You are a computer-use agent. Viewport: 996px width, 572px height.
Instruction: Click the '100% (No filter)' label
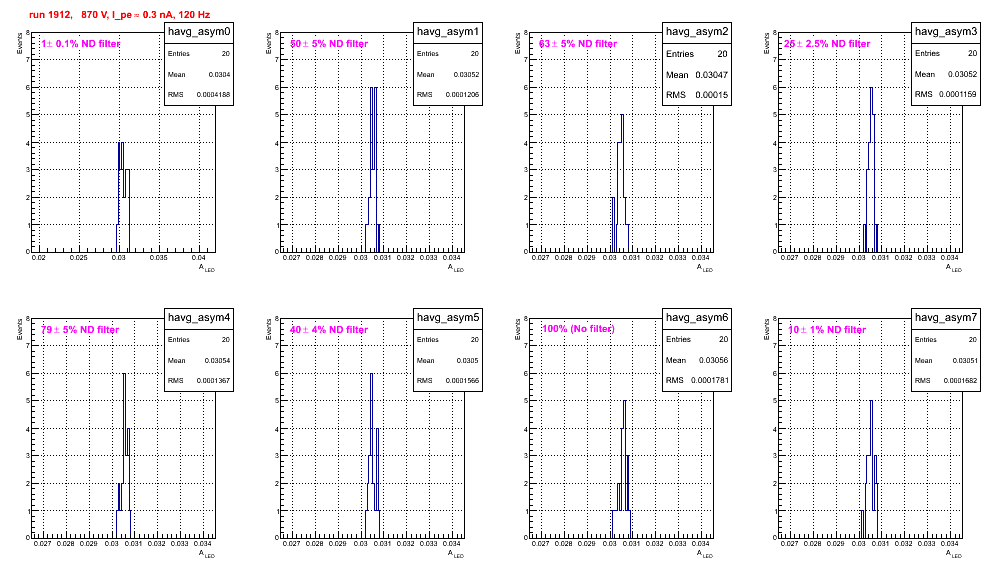578,329
